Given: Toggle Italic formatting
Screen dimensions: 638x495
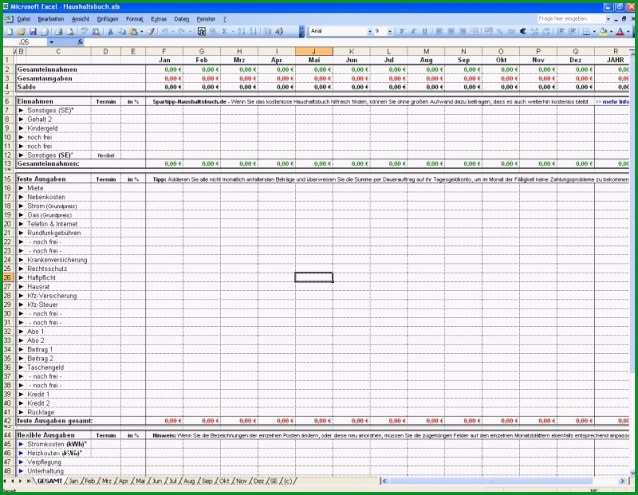Looking at the screenshot, I should (x=413, y=31).
